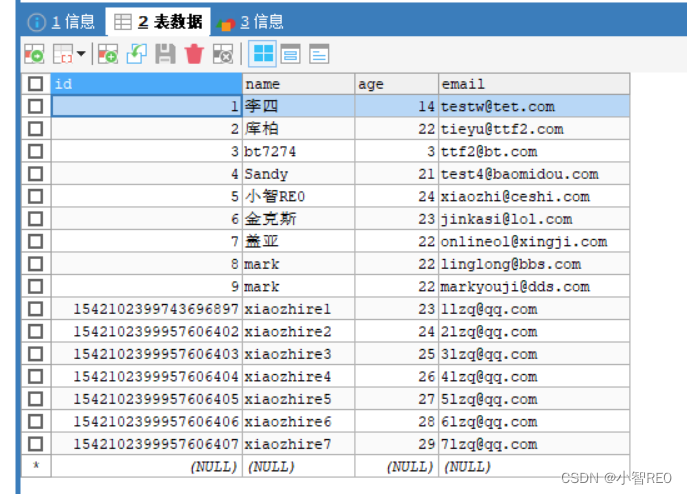Switch to form view mode

[x=290, y=54]
